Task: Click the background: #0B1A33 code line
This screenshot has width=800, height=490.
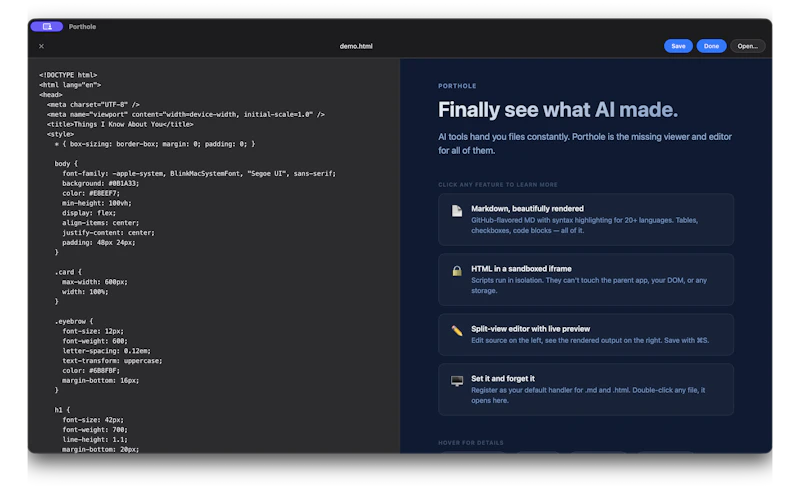Action: pos(101,184)
